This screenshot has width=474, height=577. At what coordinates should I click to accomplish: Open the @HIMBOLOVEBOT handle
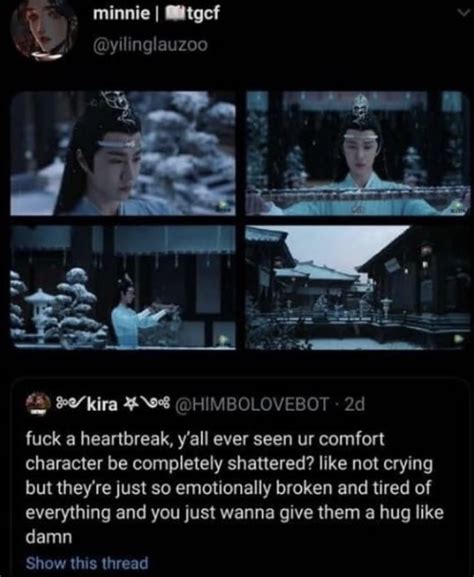(253, 404)
